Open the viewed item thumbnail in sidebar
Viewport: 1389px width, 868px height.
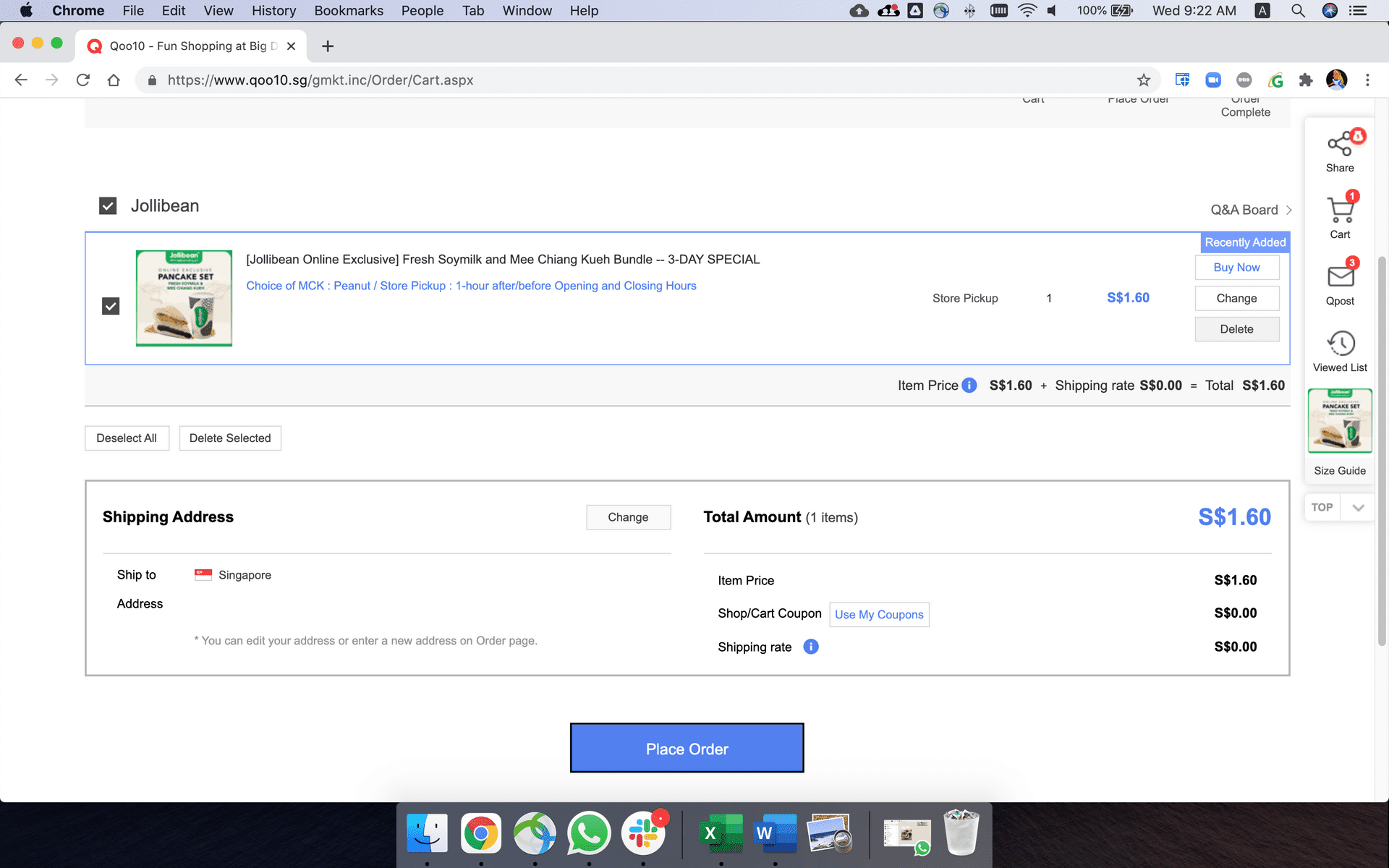pyautogui.click(x=1340, y=421)
